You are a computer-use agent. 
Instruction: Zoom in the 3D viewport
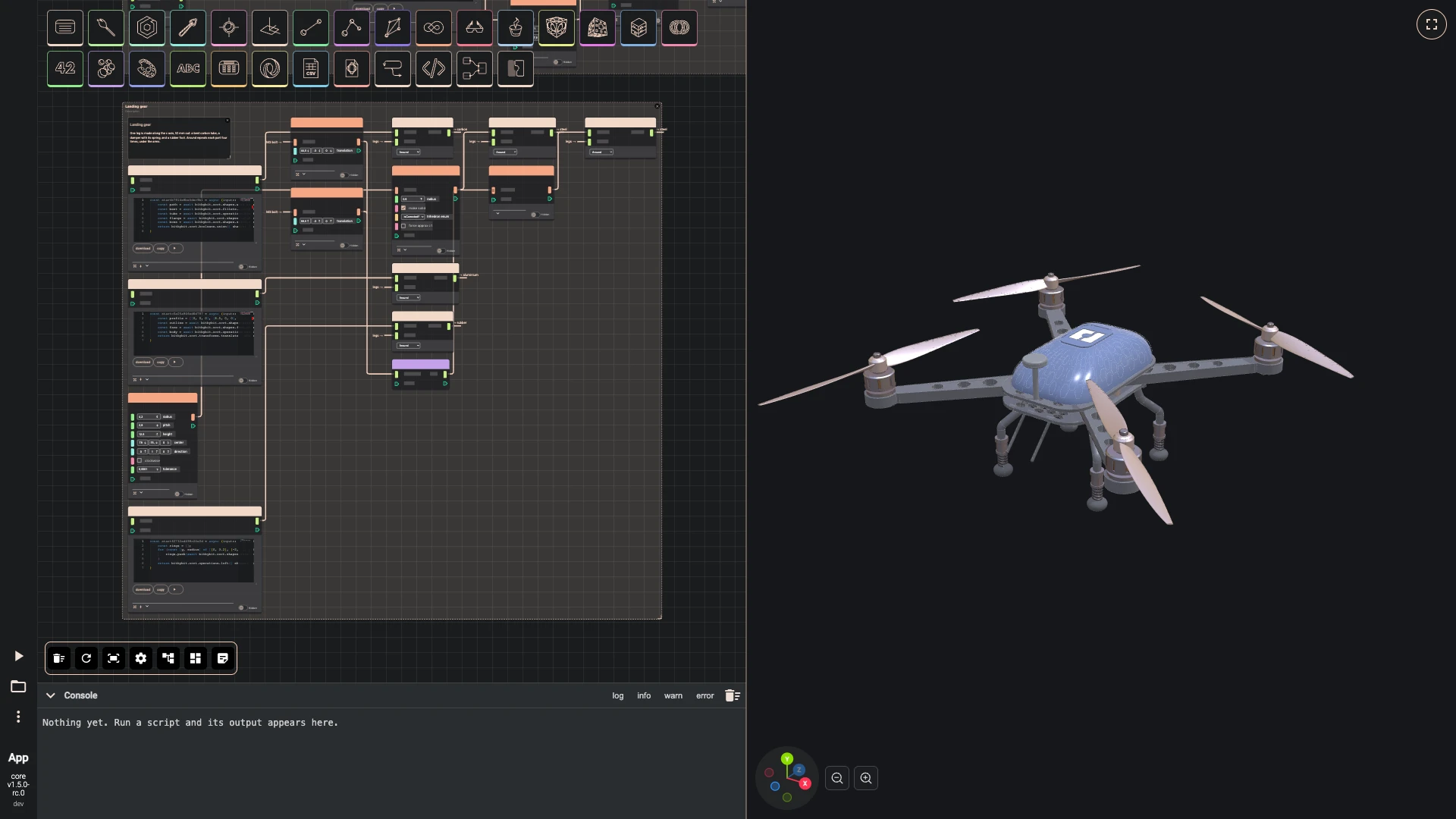866,778
